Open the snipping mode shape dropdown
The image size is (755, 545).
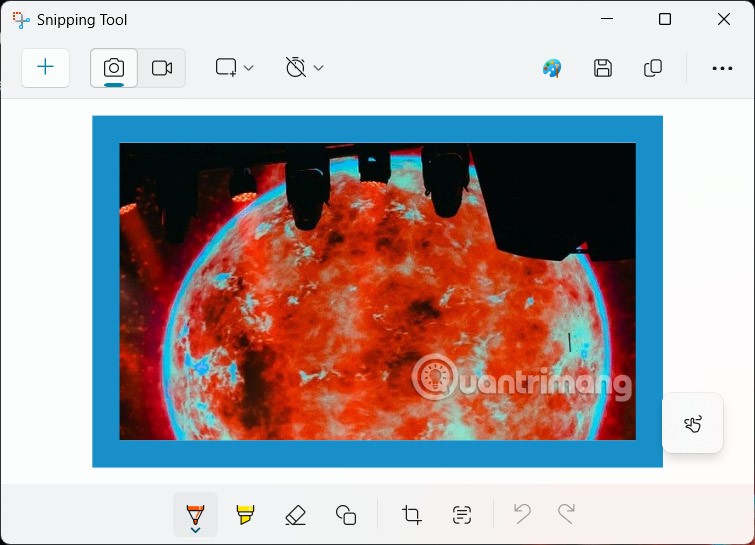coord(234,68)
